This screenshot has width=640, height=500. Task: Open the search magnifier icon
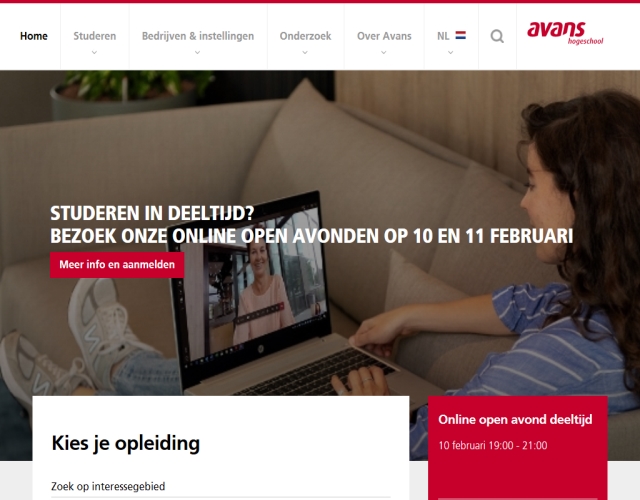point(497,36)
